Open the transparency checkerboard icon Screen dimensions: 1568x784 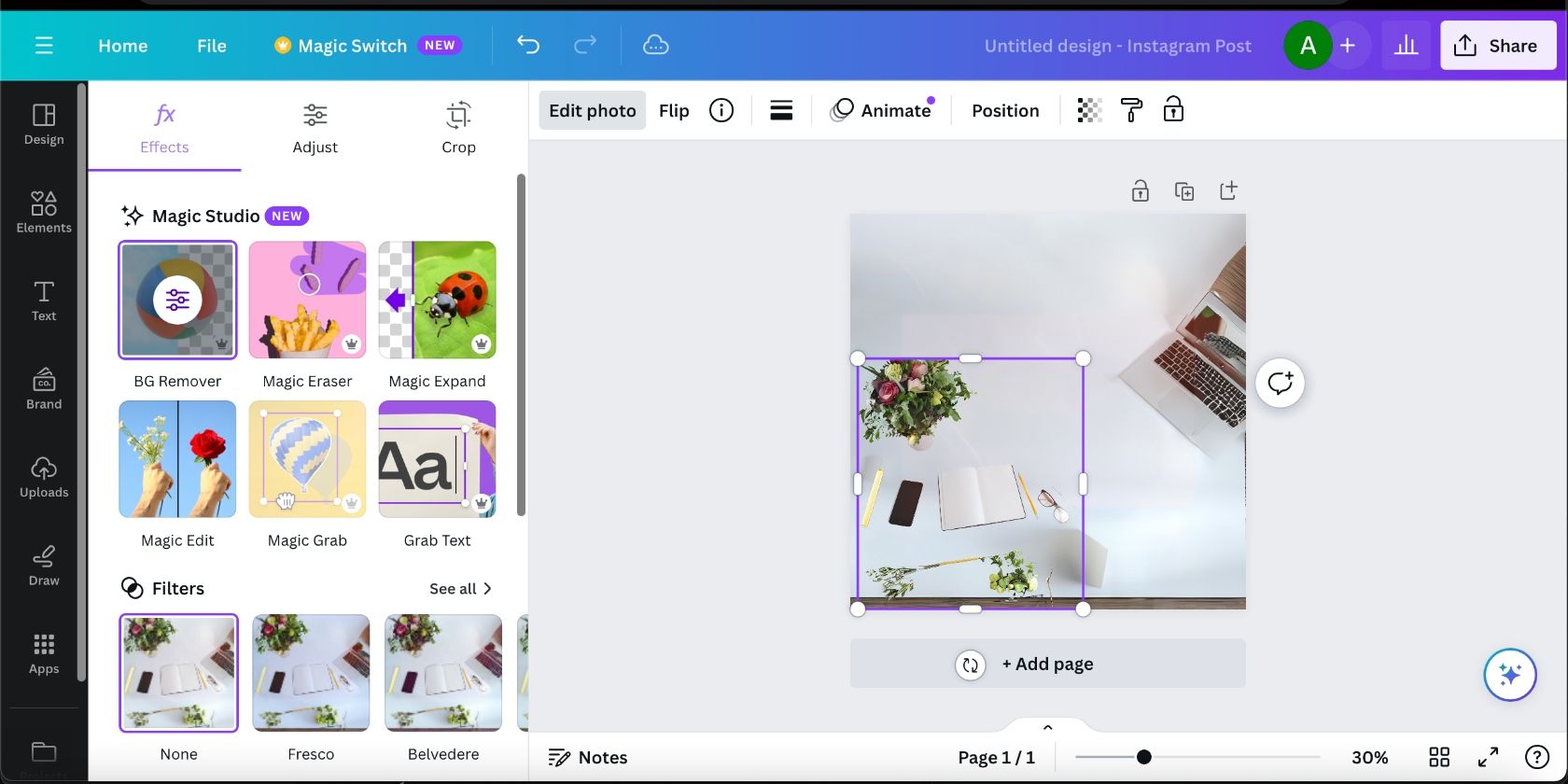coord(1089,110)
